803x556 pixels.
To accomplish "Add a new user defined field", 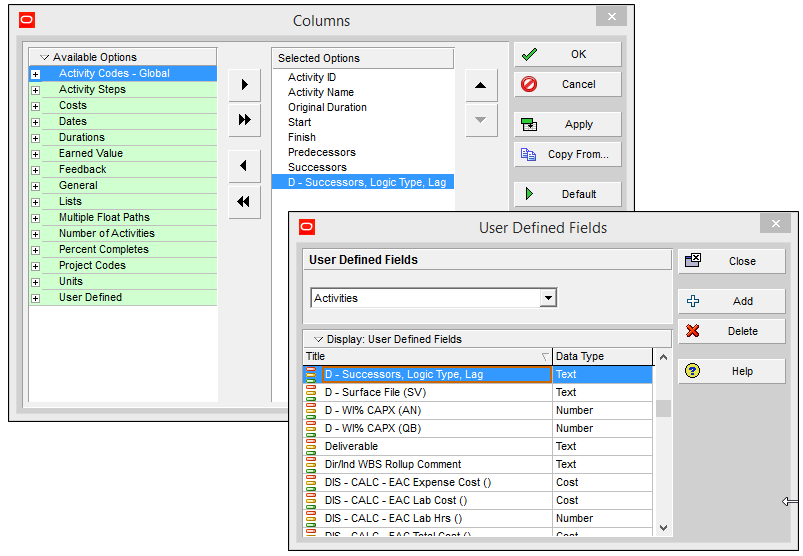I will click(731, 301).
